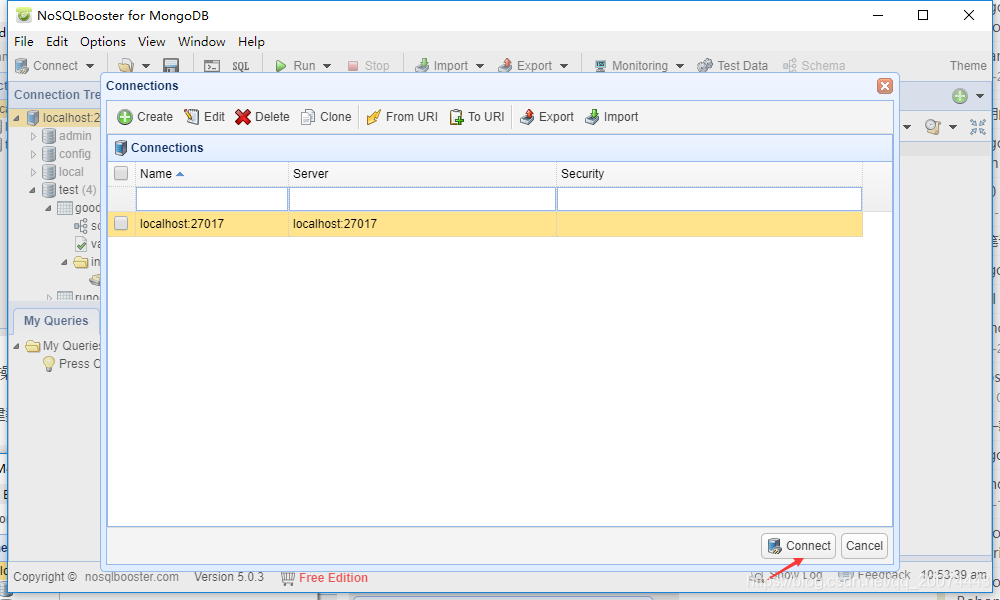1000x600 pixels.
Task: Open the Theme selector
Action: (967, 66)
